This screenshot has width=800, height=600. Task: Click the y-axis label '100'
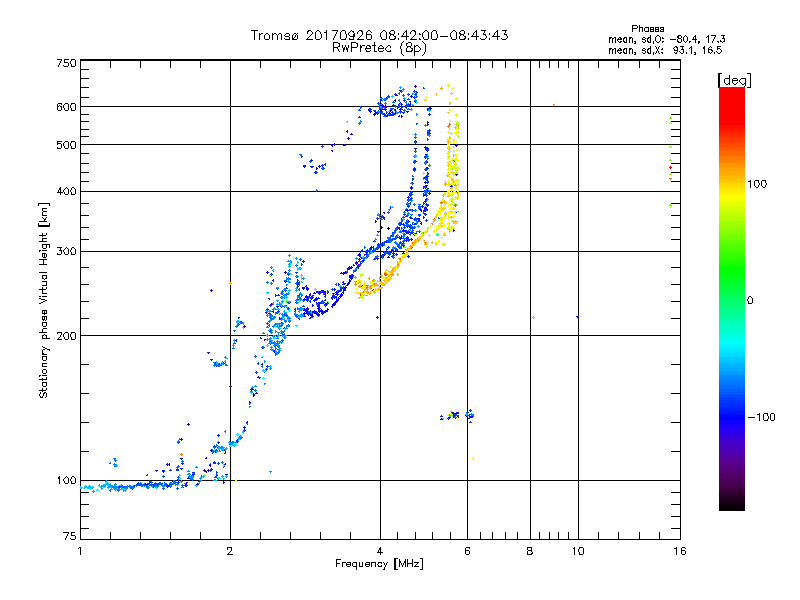[66, 480]
